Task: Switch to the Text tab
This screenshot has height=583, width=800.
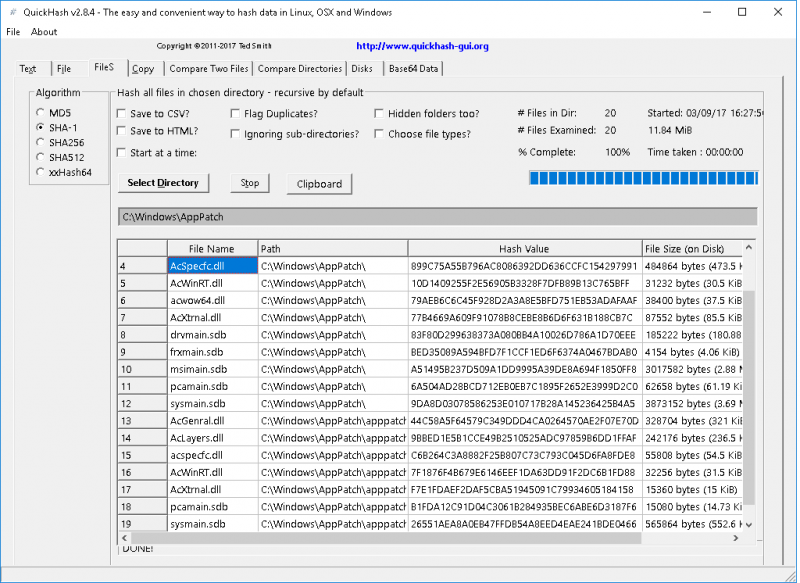Action: tap(27, 68)
